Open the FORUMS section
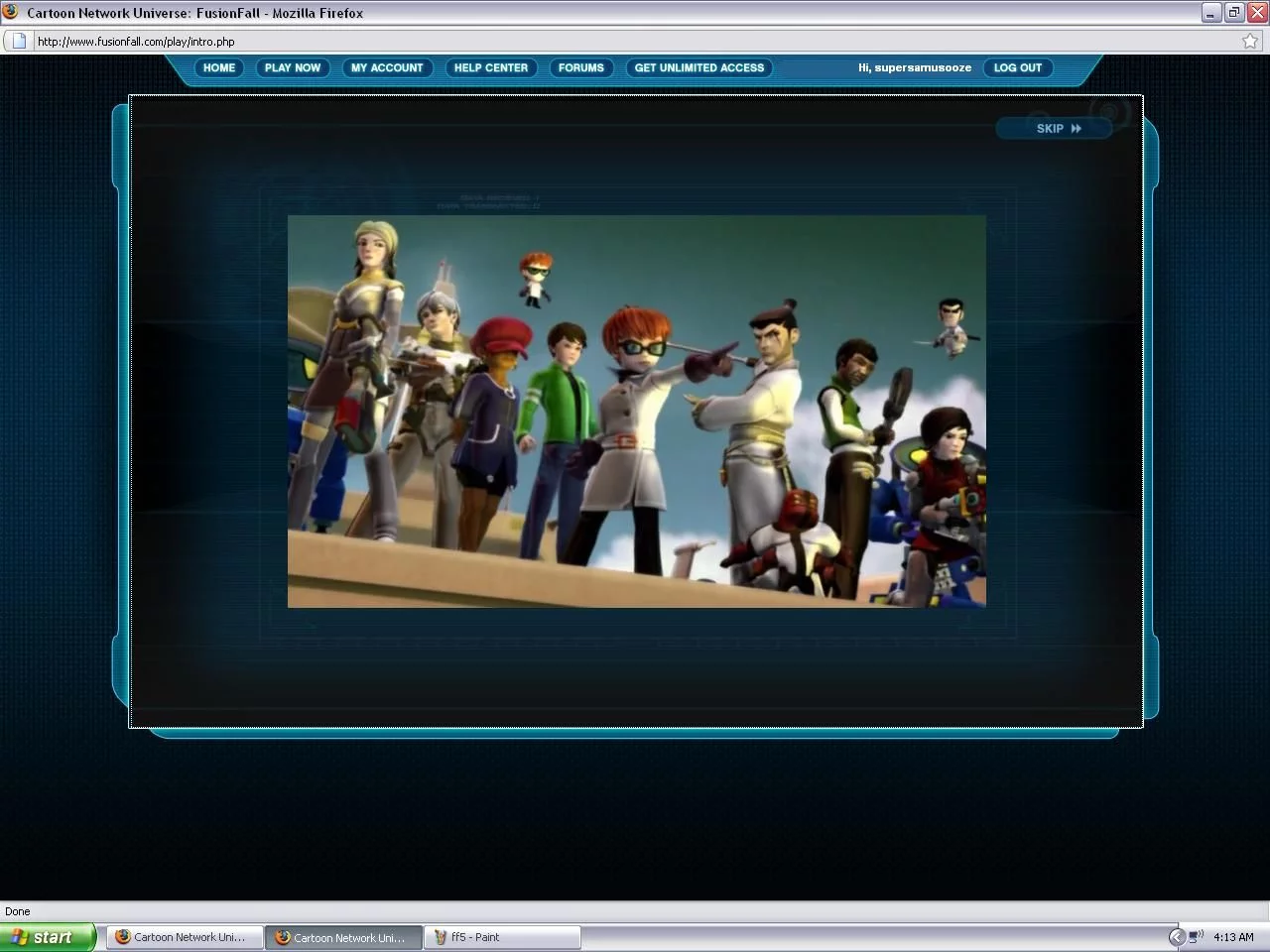The image size is (1270, 952). tap(581, 67)
